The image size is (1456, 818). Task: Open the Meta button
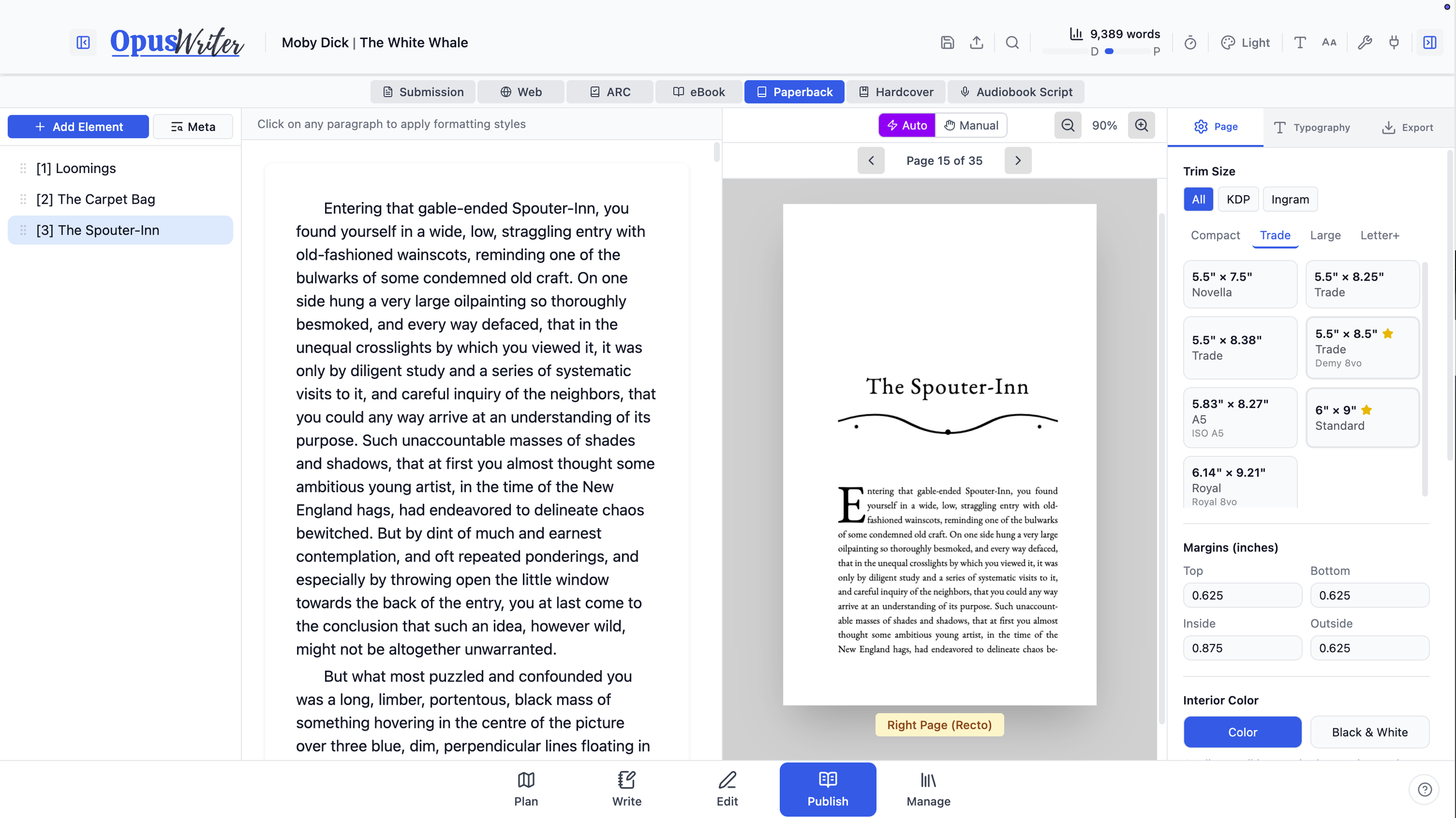point(193,126)
